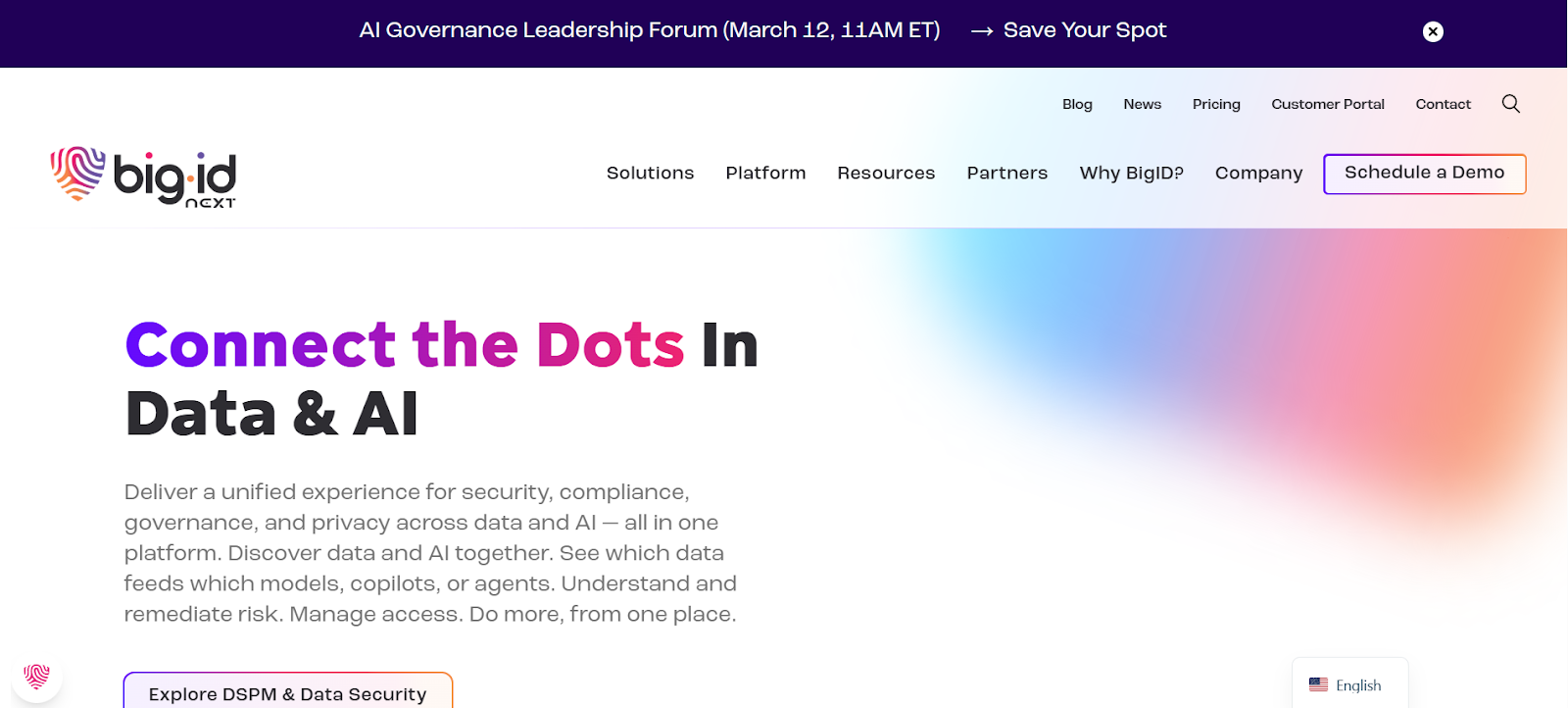Expand the Solutions menu

pyautogui.click(x=650, y=174)
